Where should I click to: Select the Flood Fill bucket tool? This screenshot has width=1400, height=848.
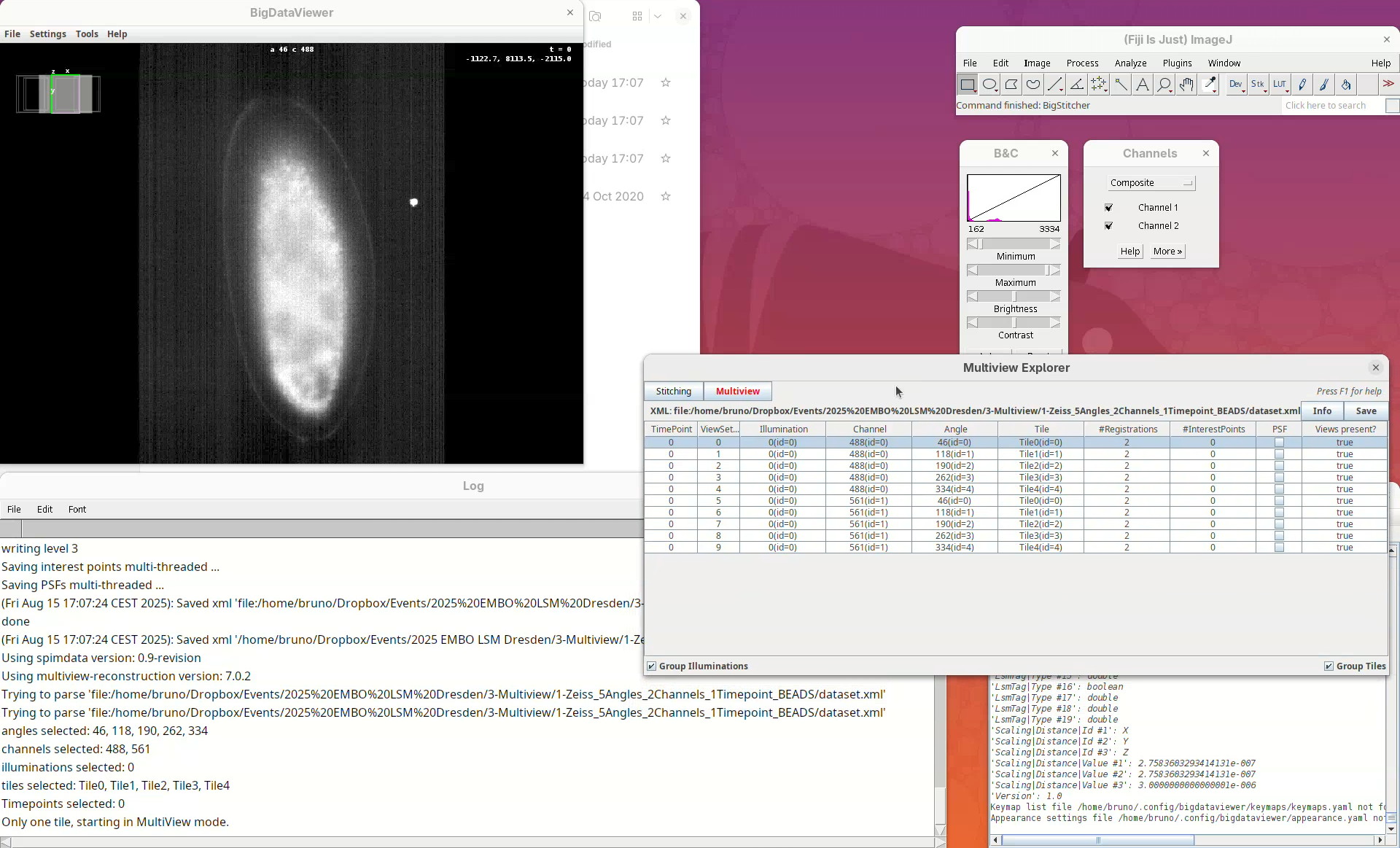pos(1346,85)
